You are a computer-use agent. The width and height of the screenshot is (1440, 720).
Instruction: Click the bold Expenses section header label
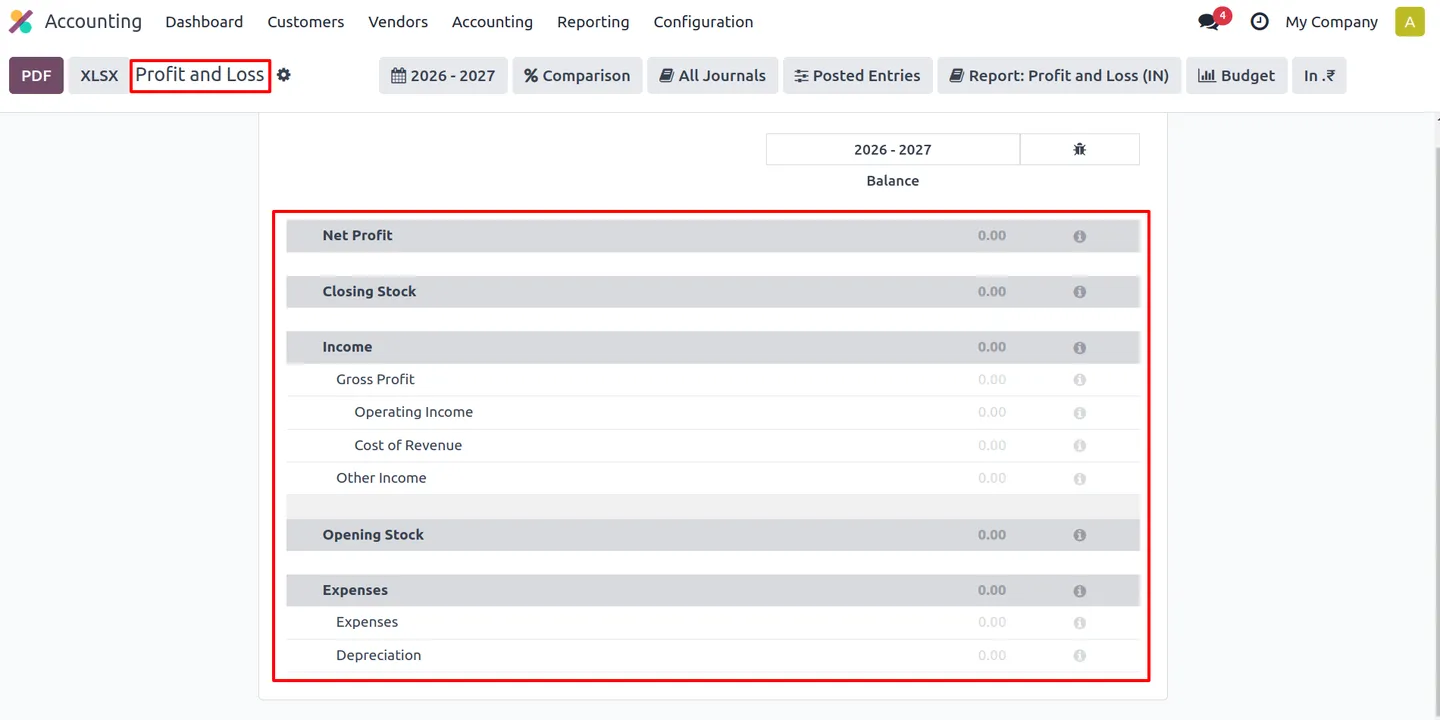[355, 590]
